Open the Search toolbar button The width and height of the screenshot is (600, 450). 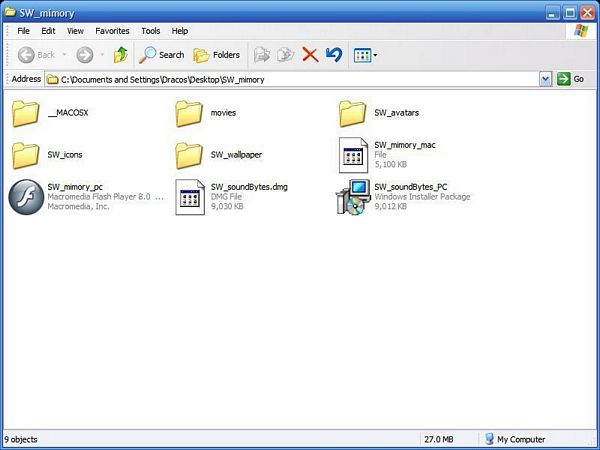pyautogui.click(x=162, y=55)
